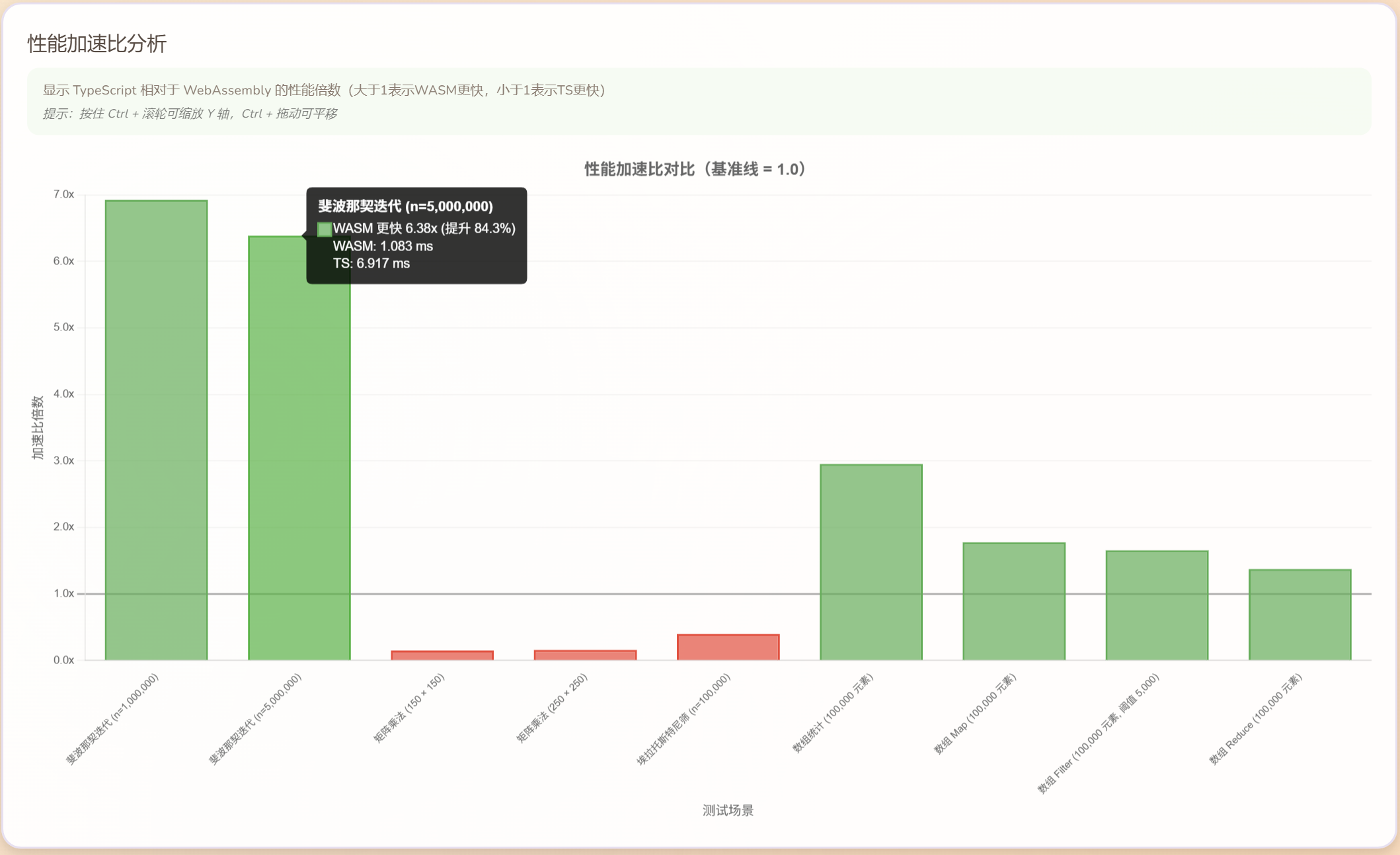Click the 数组 Filter green bar
This screenshot has height=855, width=1400.
[x=1157, y=605]
